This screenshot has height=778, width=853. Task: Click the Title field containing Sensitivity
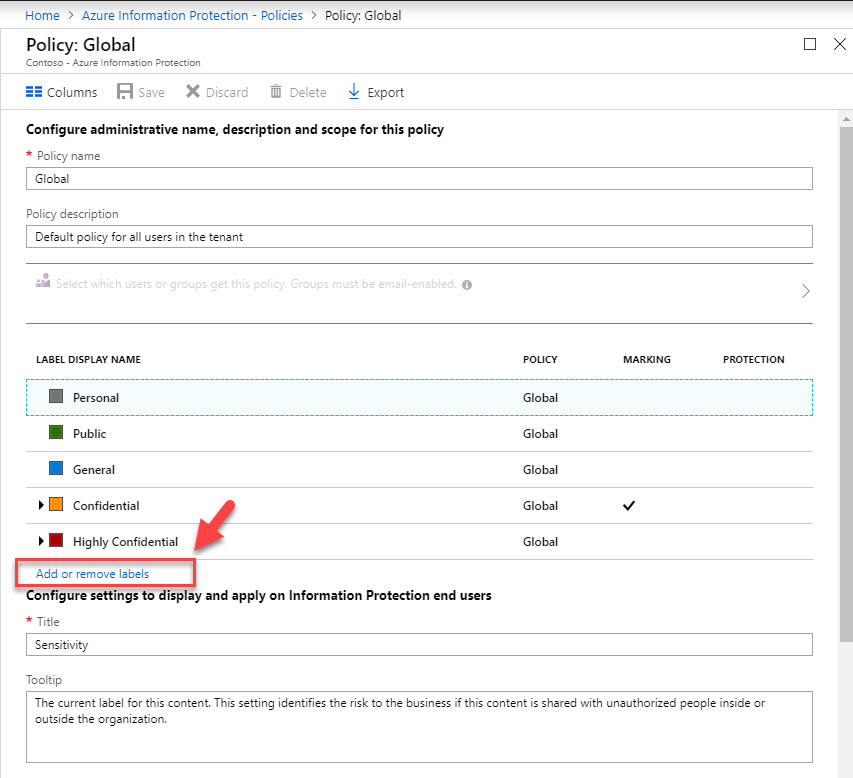point(419,645)
